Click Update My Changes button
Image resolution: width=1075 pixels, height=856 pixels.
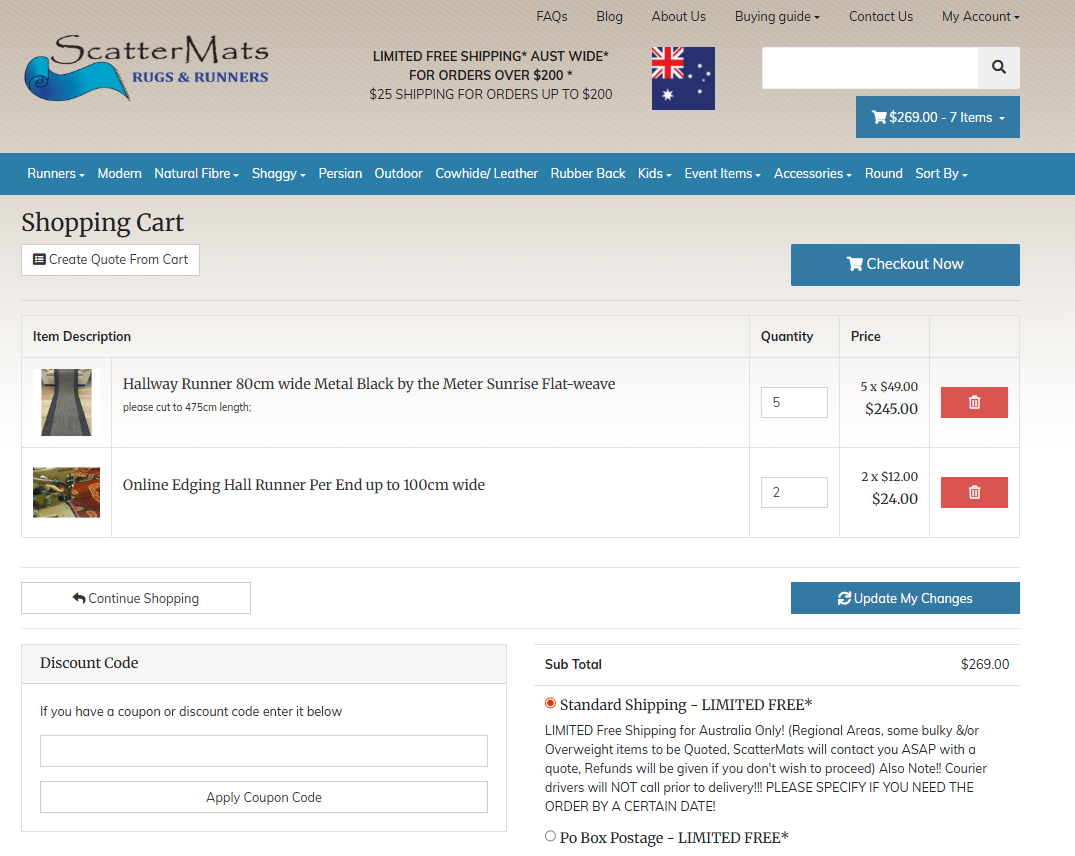click(905, 598)
